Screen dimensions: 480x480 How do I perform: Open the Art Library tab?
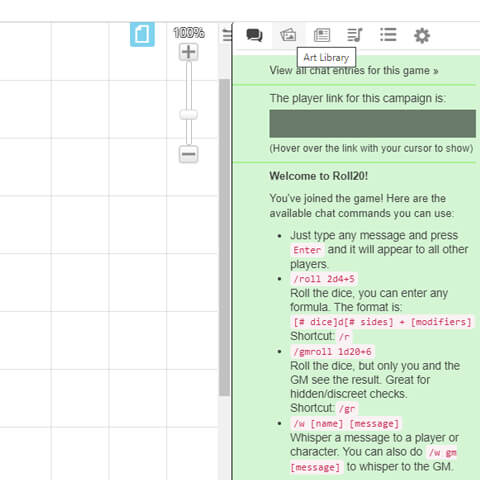[x=288, y=35]
